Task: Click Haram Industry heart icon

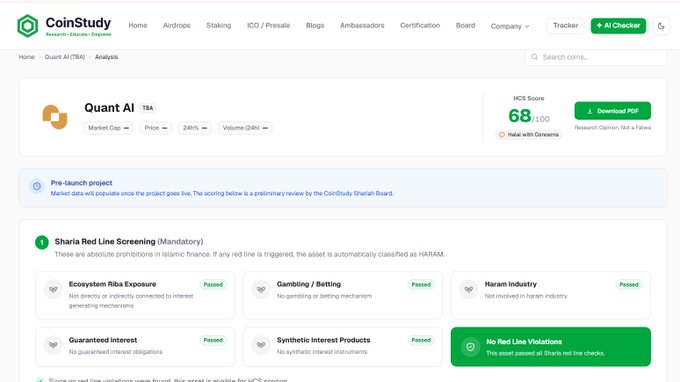Action: (469, 289)
